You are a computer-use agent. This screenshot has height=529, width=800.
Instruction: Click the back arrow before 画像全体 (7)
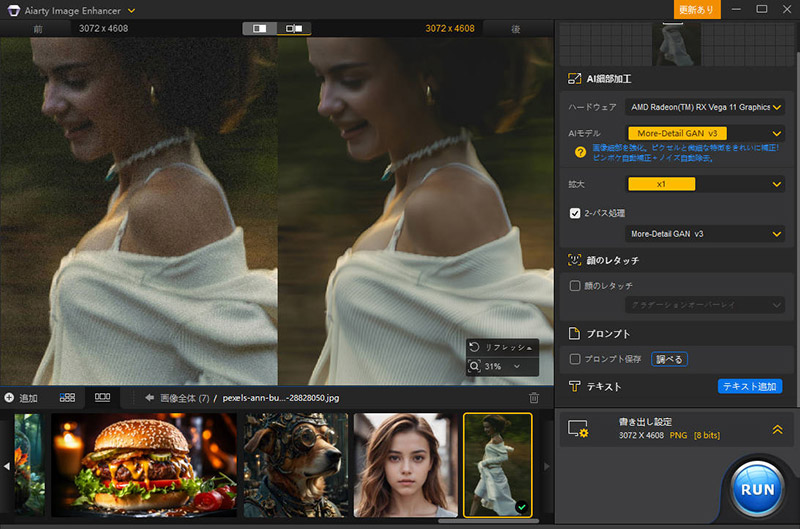[x=149, y=397]
